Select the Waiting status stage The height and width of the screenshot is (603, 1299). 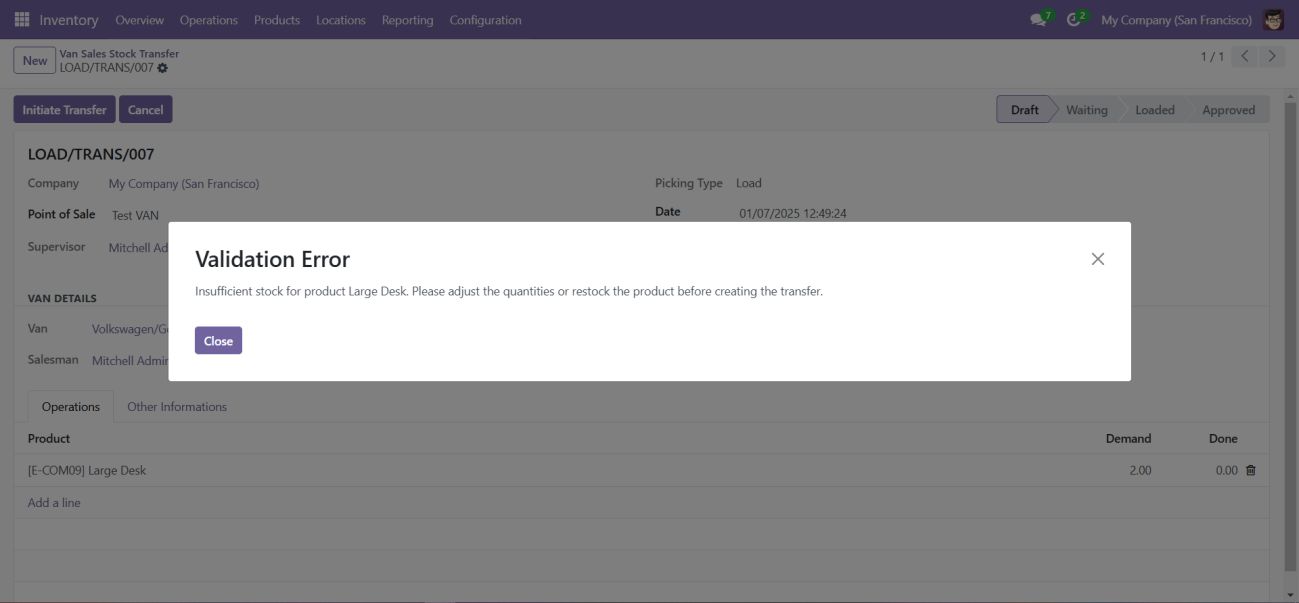(1086, 110)
